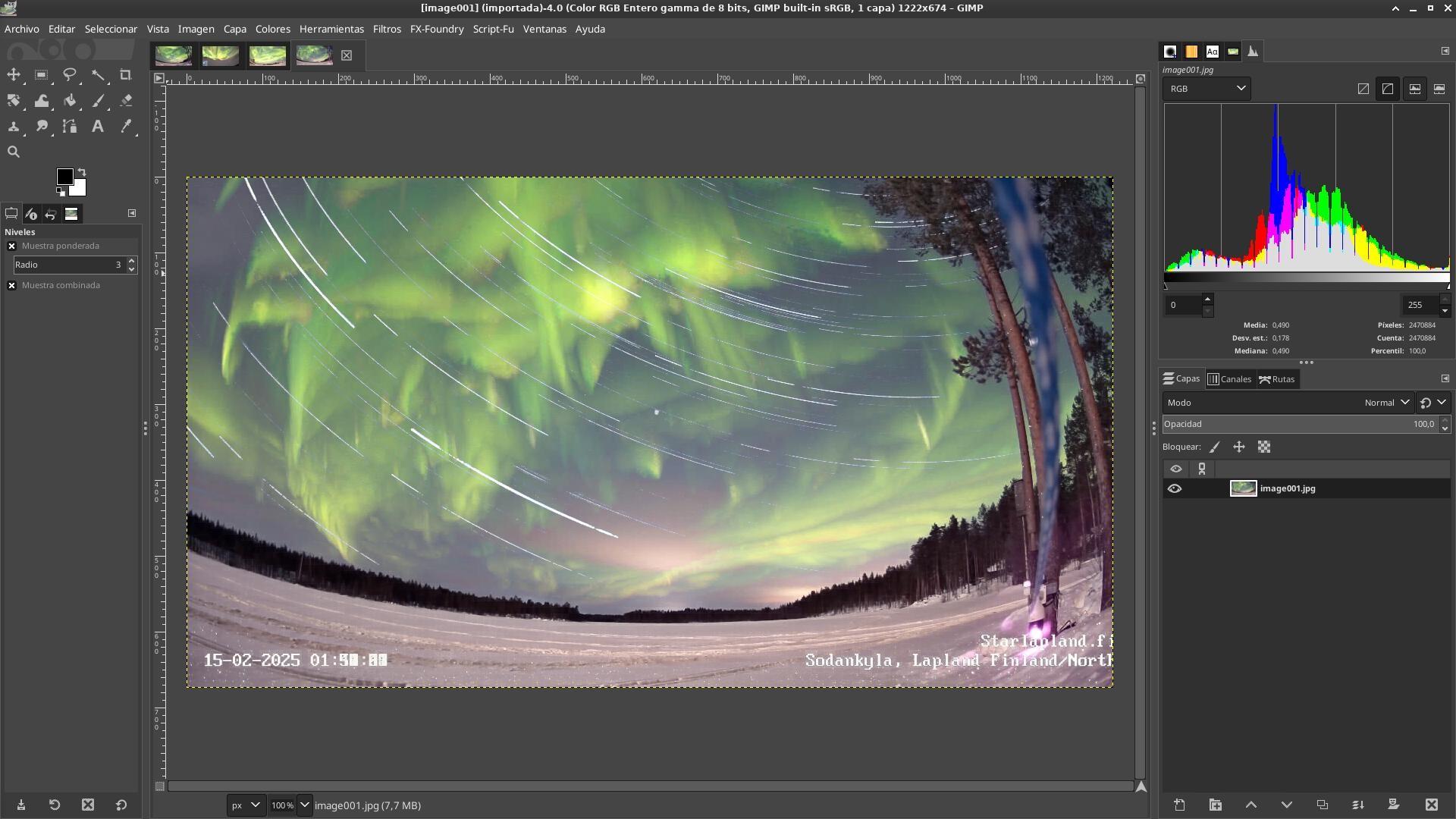Reset tool options to default values
This screenshot has width=1456, height=819.
pyautogui.click(x=121, y=805)
